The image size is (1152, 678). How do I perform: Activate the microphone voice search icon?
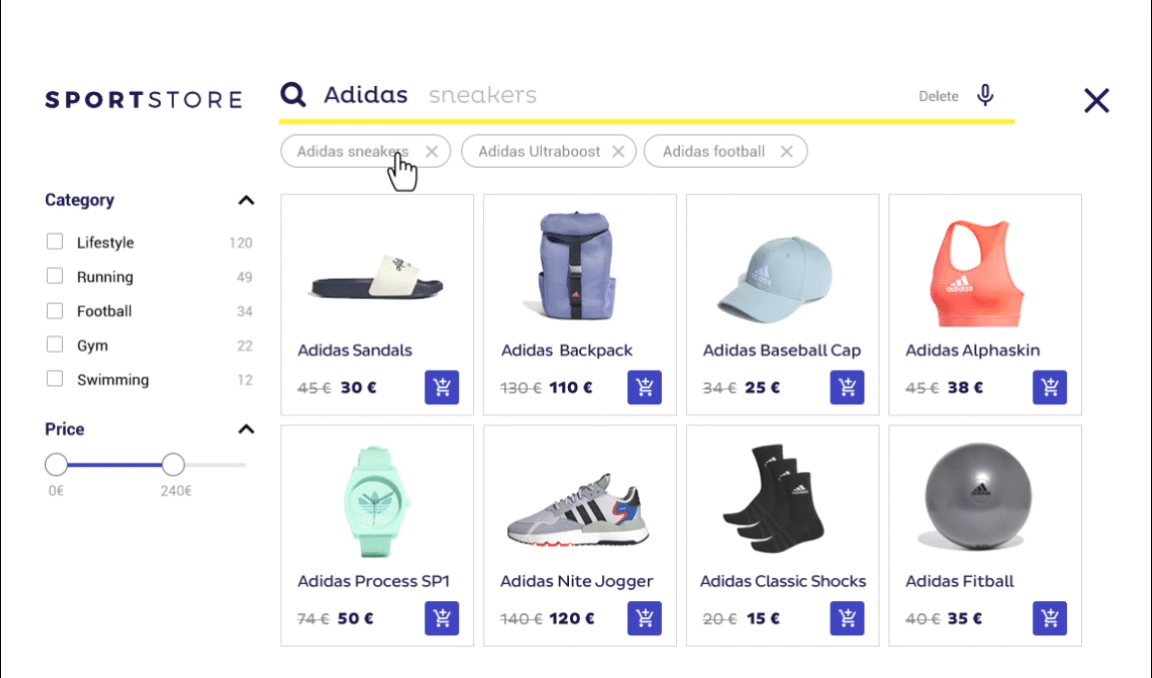pos(986,93)
